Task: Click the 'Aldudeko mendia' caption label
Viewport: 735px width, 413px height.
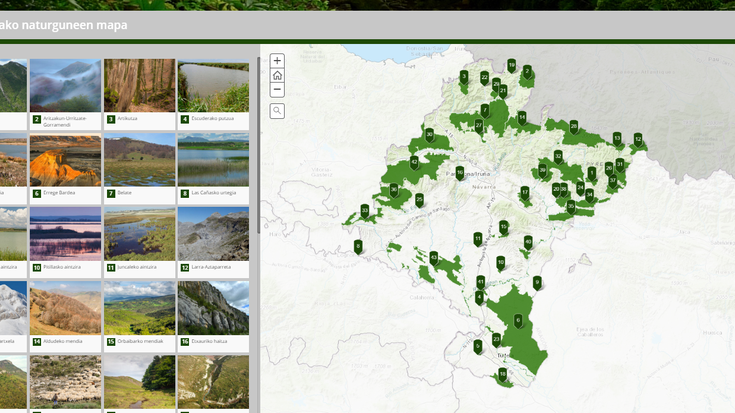Action: pos(62,341)
